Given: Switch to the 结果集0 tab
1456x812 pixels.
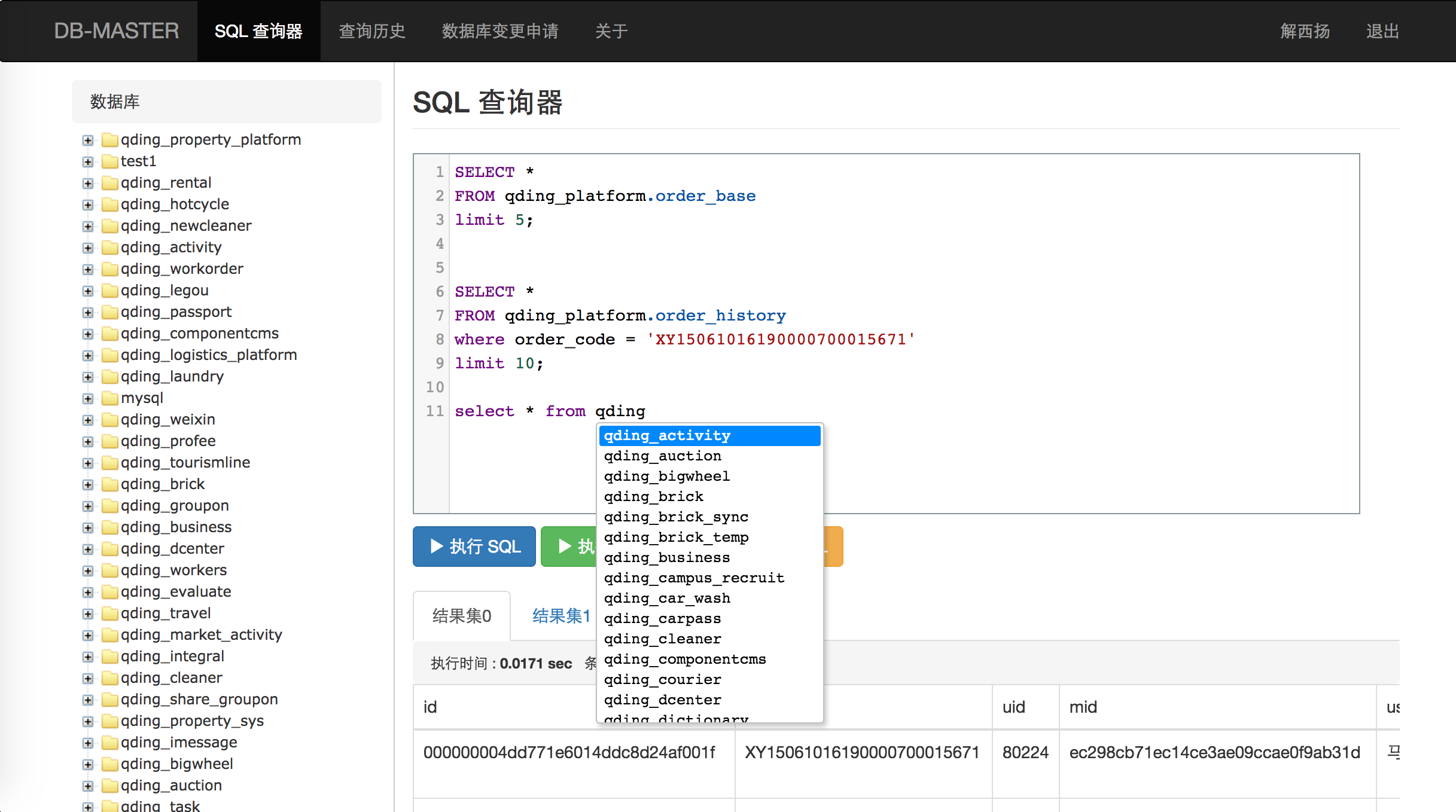Looking at the screenshot, I should point(462,616).
